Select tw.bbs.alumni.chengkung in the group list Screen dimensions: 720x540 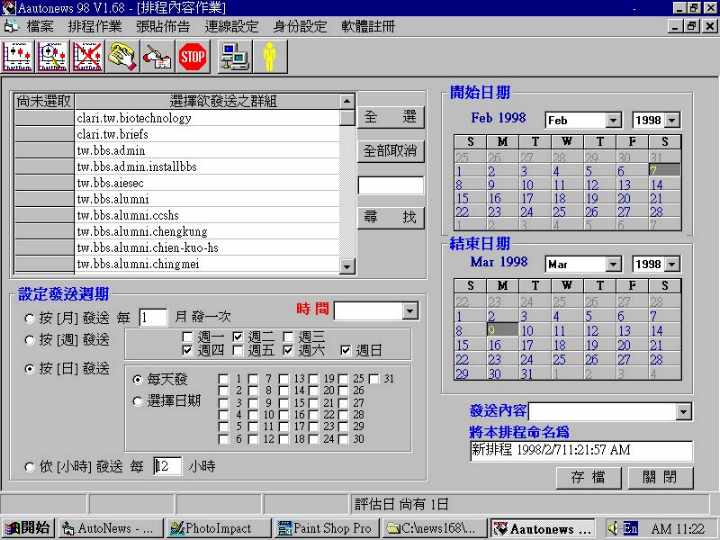[x=207, y=231]
